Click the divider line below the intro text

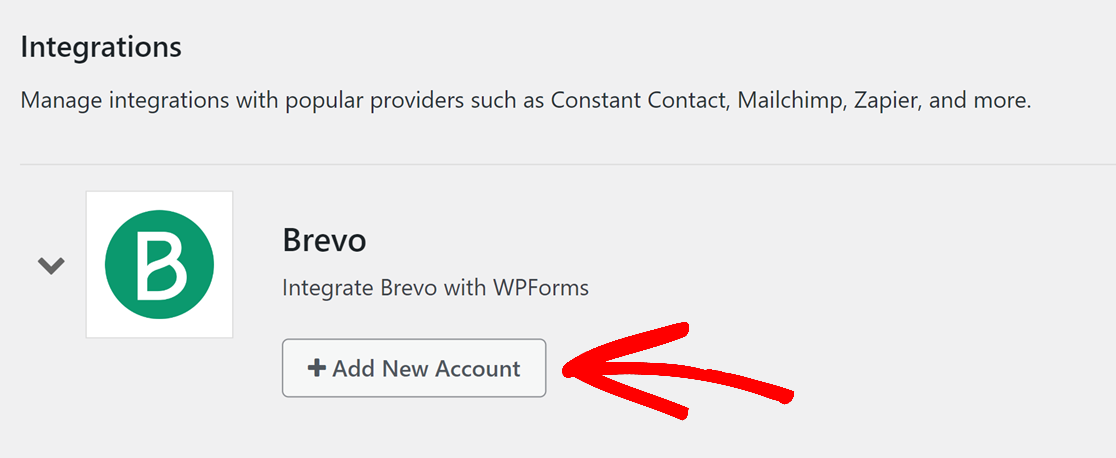pos(568,165)
